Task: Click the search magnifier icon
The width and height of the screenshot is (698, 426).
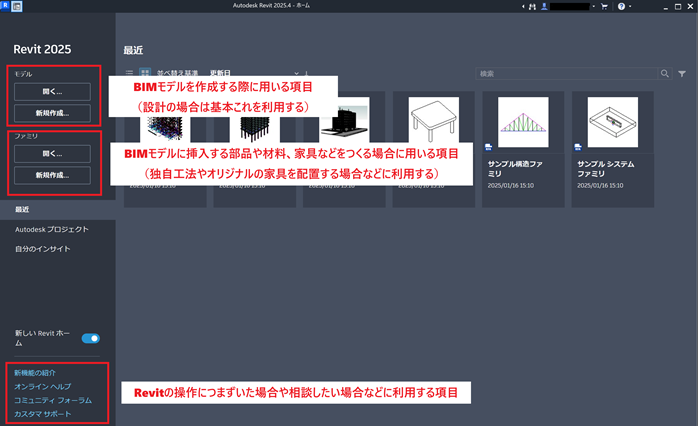Action: 665,73
